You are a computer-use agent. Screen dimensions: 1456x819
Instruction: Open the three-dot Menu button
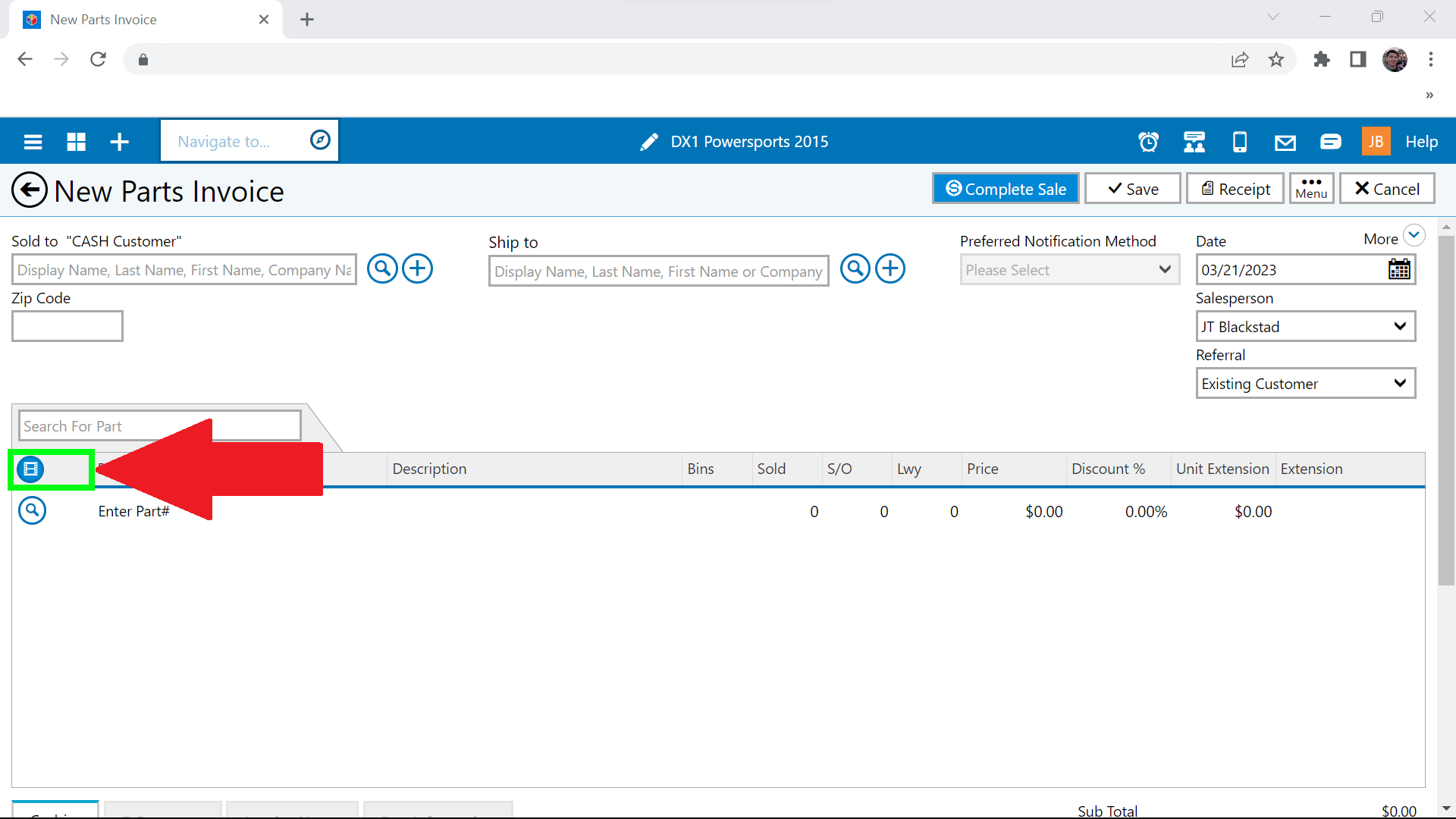click(1311, 188)
